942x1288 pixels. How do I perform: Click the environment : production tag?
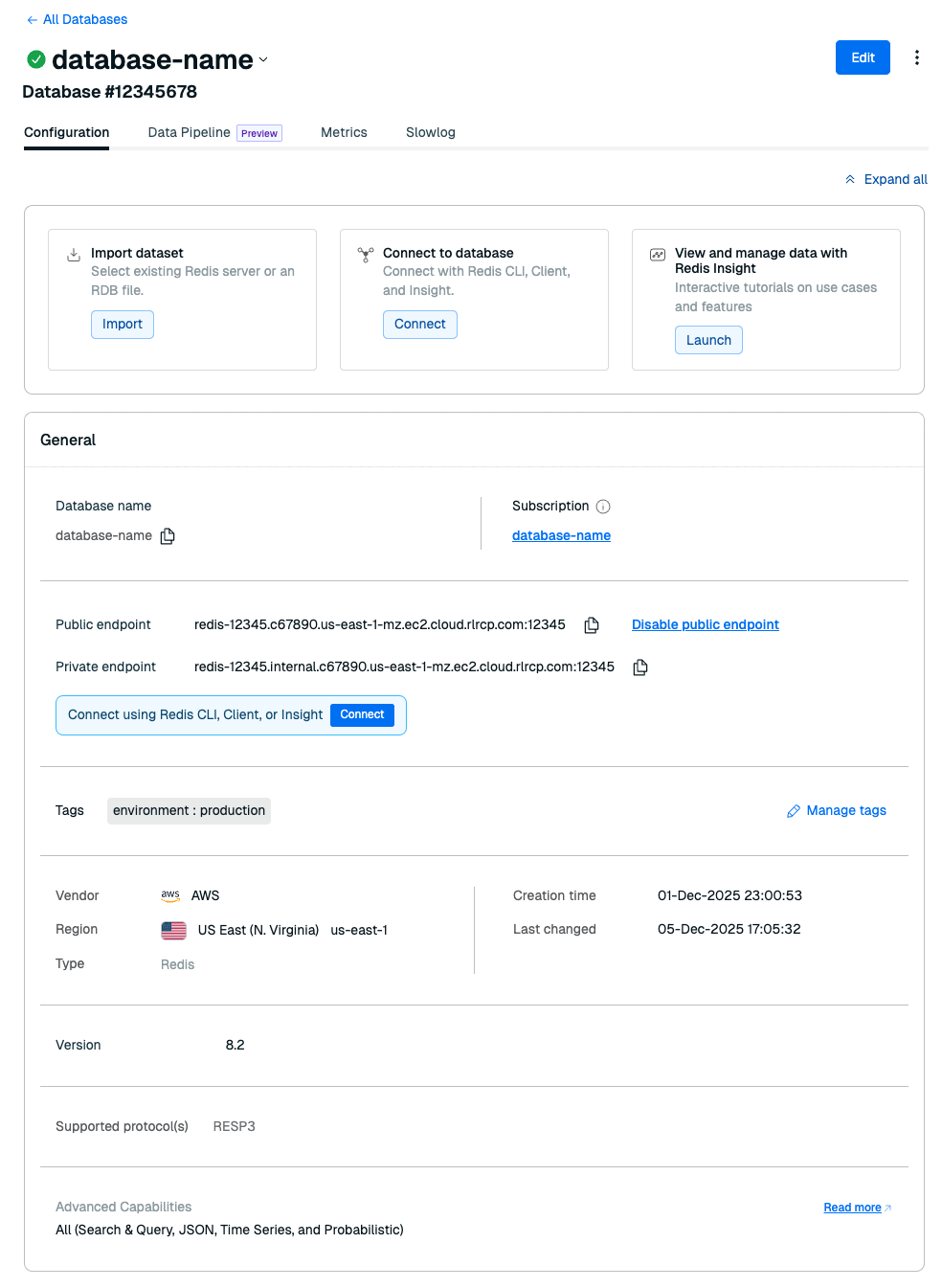(x=189, y=811)
